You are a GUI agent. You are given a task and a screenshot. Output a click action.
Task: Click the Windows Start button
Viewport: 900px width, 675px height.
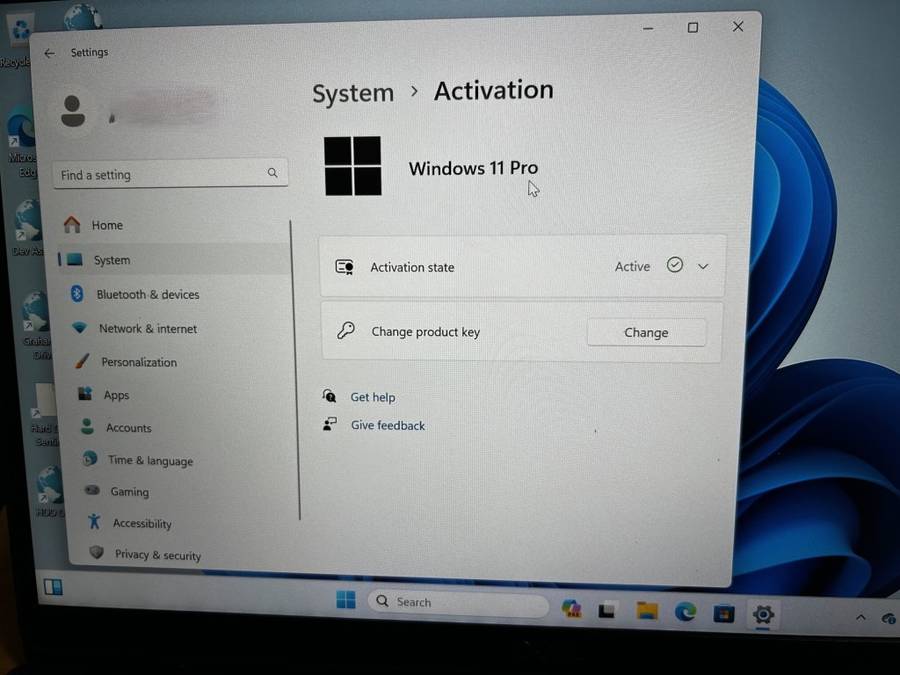pyautogui.click(x=346, y=600)
